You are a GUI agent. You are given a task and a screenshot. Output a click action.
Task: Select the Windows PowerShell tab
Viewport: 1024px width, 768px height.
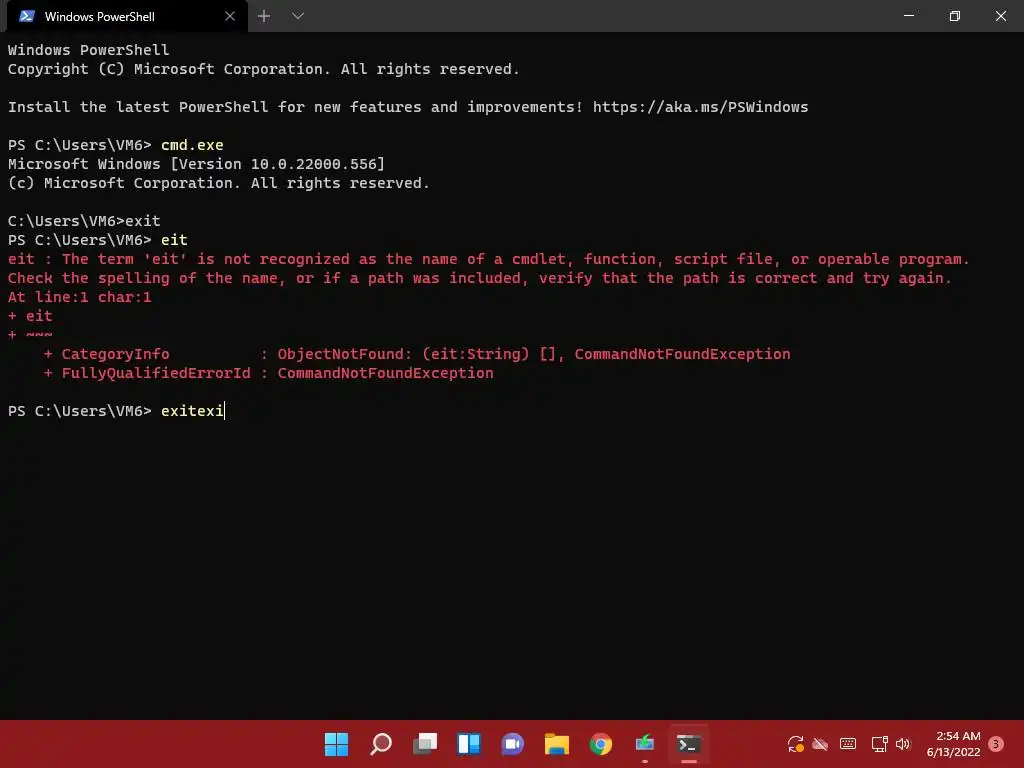pos(126,16)
